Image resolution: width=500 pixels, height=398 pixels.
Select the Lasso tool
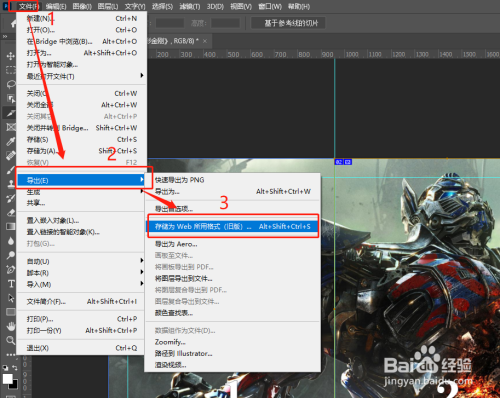pos(11,84)
